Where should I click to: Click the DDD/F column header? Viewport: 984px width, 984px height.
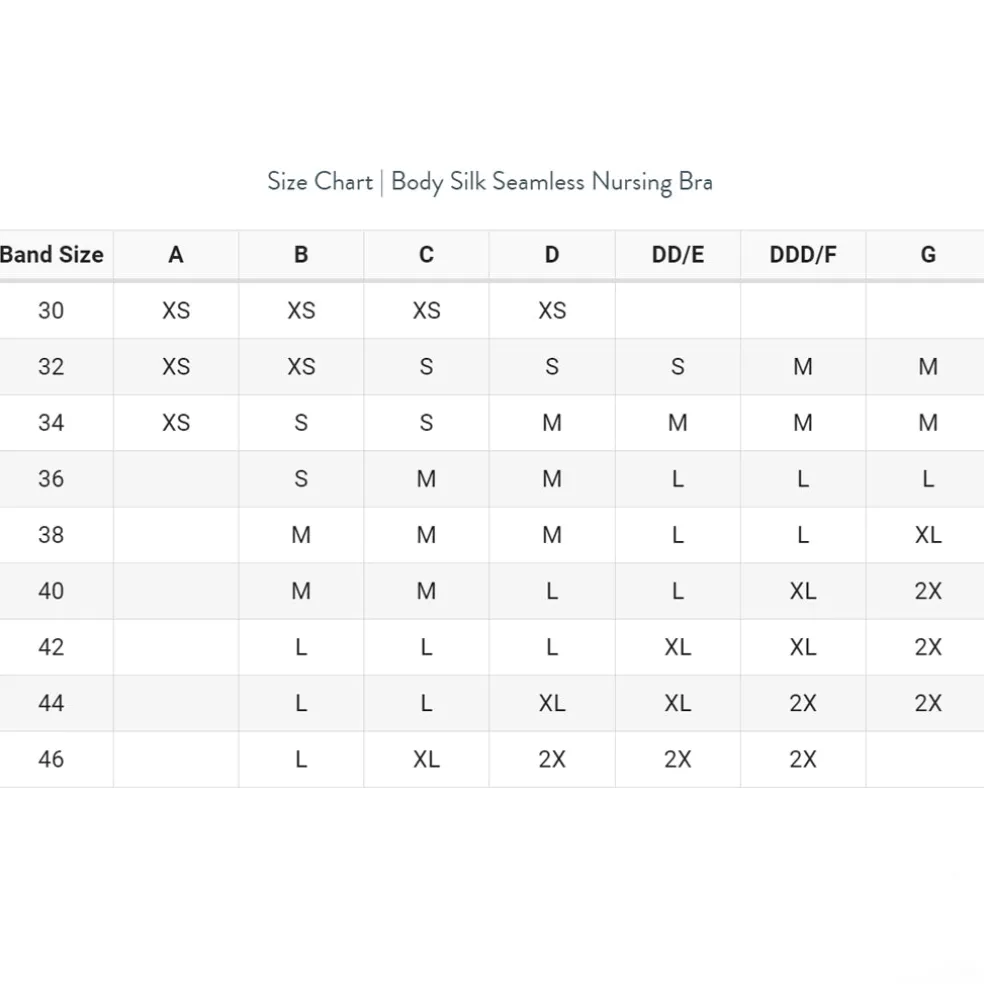pos(803,255)
